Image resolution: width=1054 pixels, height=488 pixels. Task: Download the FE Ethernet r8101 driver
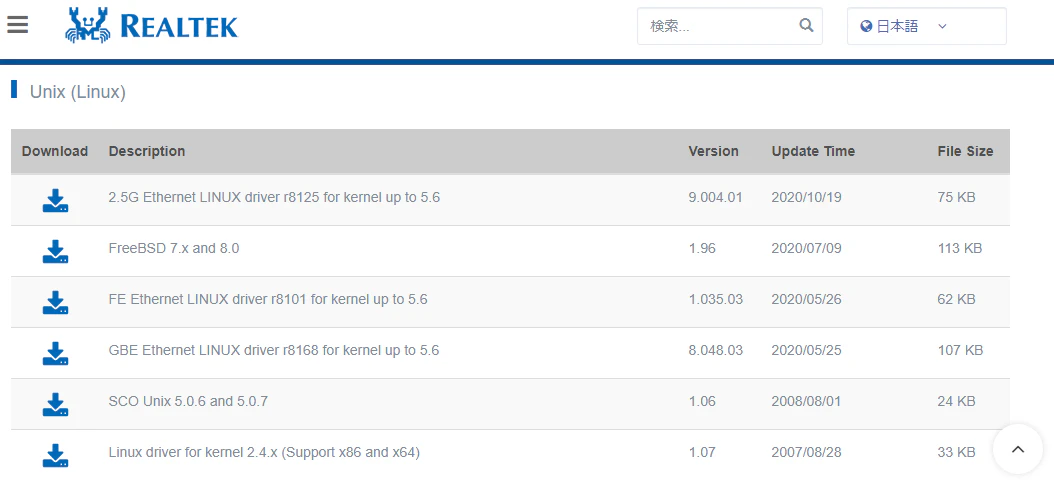click(x=56, y=302)
